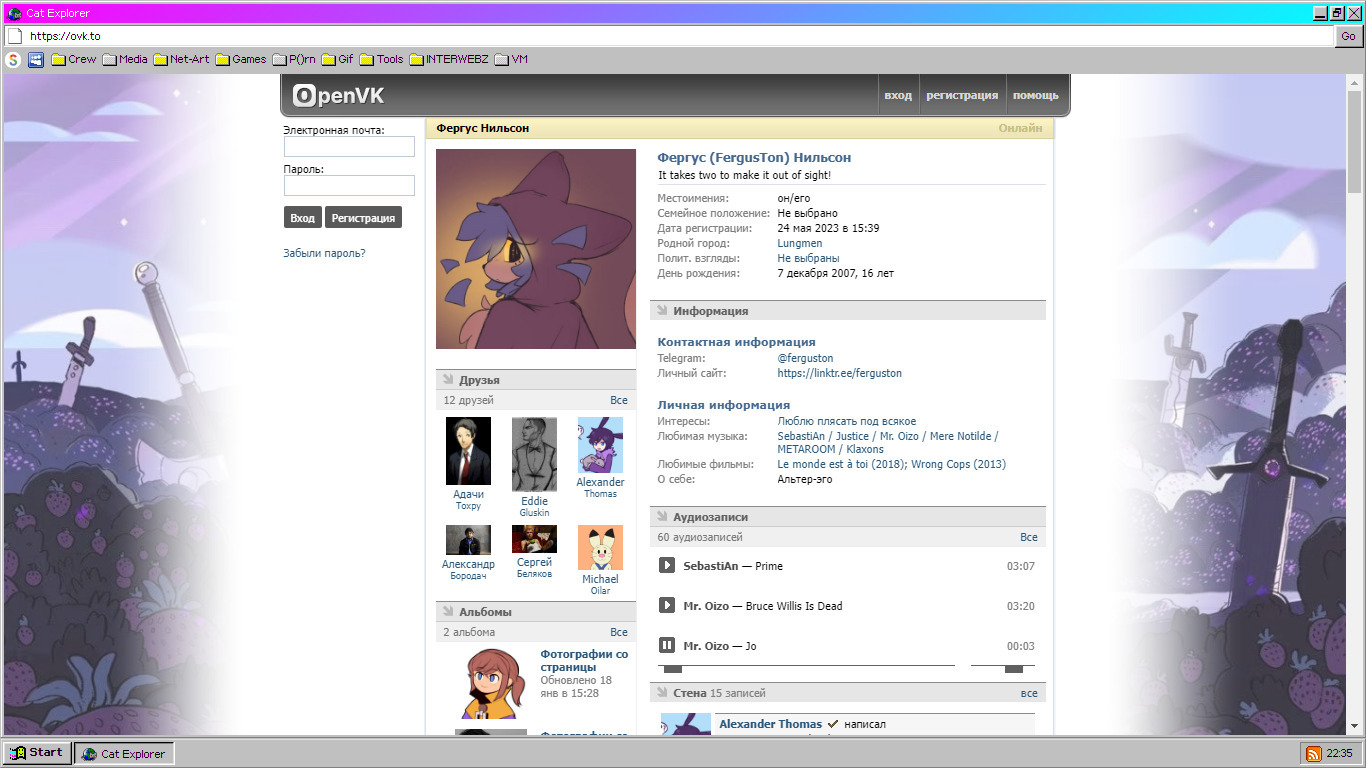The image size is (1366, 768).
Task: Click the favorite music link starting with SebastiAn
Action: [888, 442]
